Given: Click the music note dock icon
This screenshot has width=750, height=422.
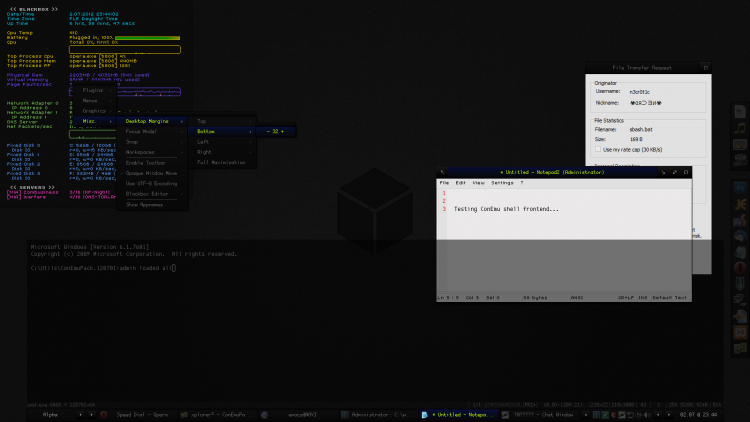Looking at the screenshot, I should [x=741, y=128].
